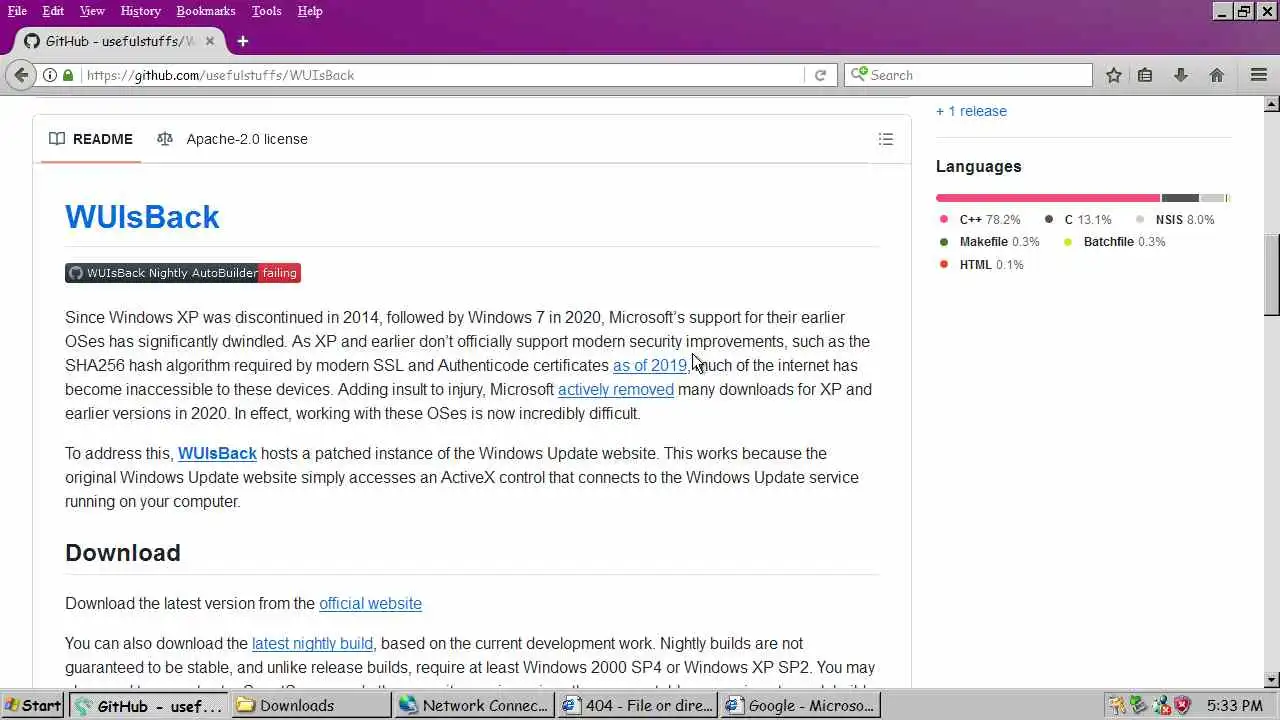
Task: Click the 5:33 PM taskbar clock
Action: pyautogui.click(x=1234, y=705)
